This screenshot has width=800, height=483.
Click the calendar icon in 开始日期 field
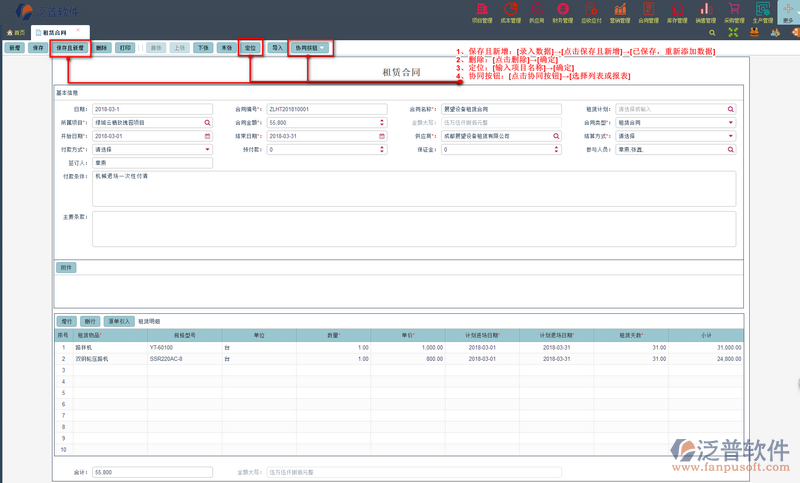pyautogui.click(x=208, y=136)
